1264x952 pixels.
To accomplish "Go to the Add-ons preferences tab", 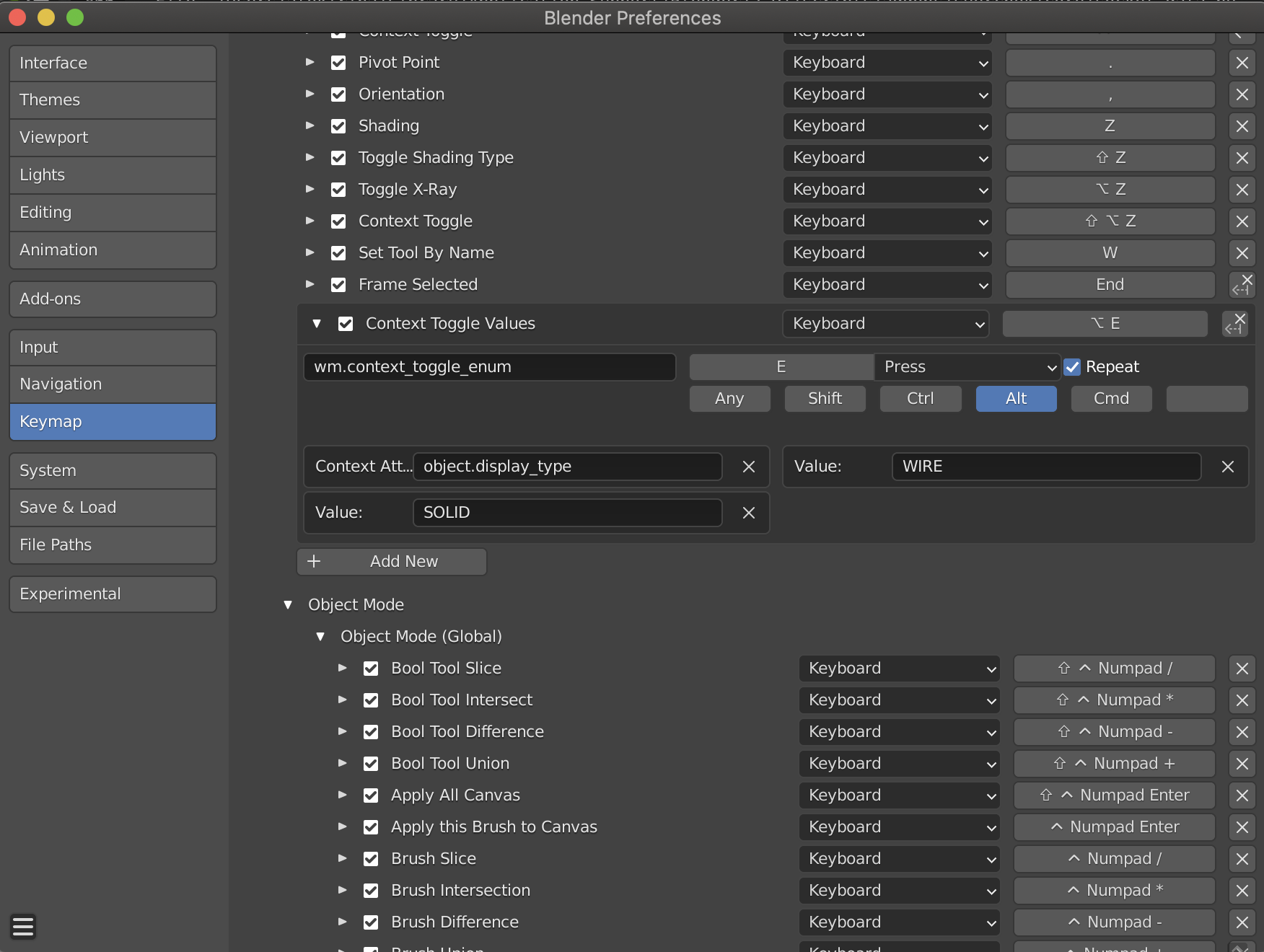I will 113,299.
